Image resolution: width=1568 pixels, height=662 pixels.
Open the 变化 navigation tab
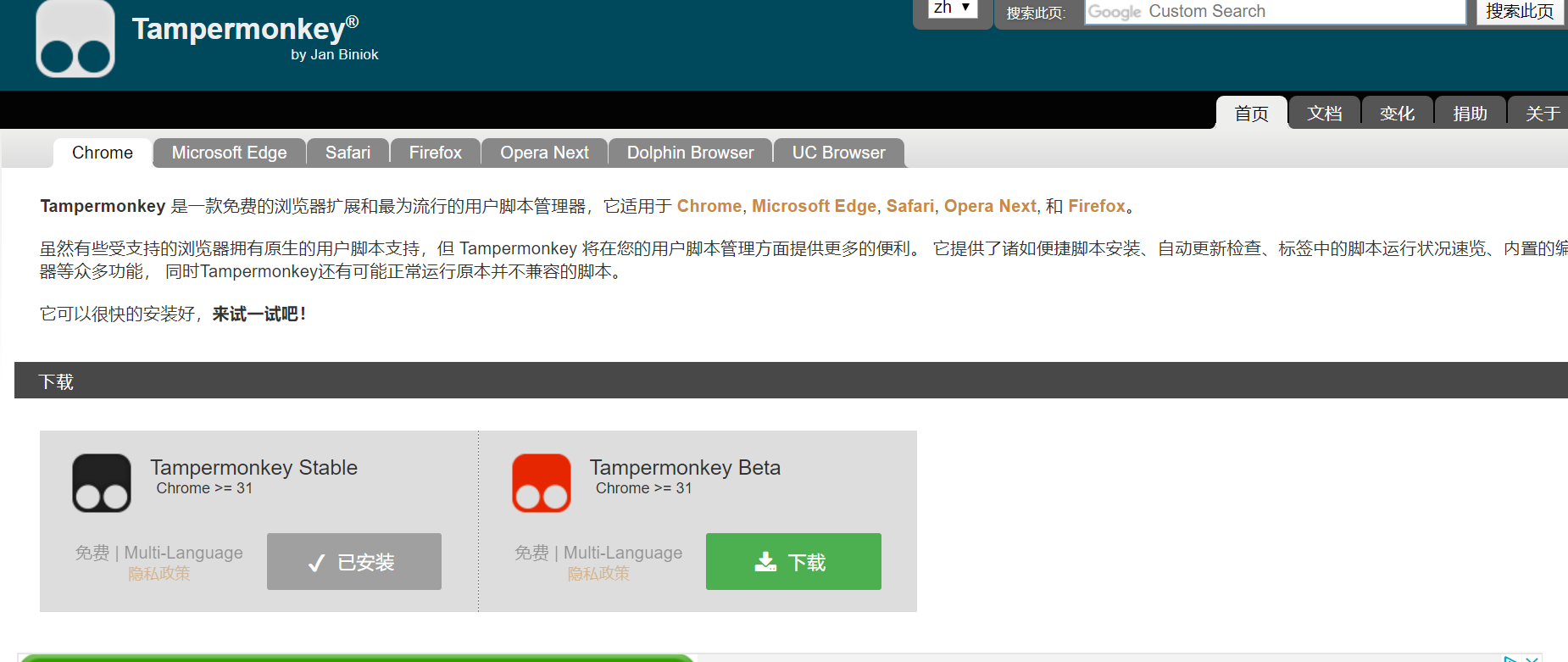tap(1398, 113)
